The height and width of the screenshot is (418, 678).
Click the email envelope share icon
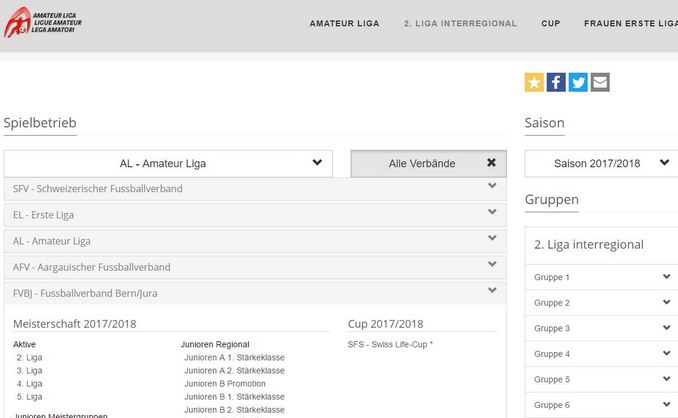click(600, 83)
